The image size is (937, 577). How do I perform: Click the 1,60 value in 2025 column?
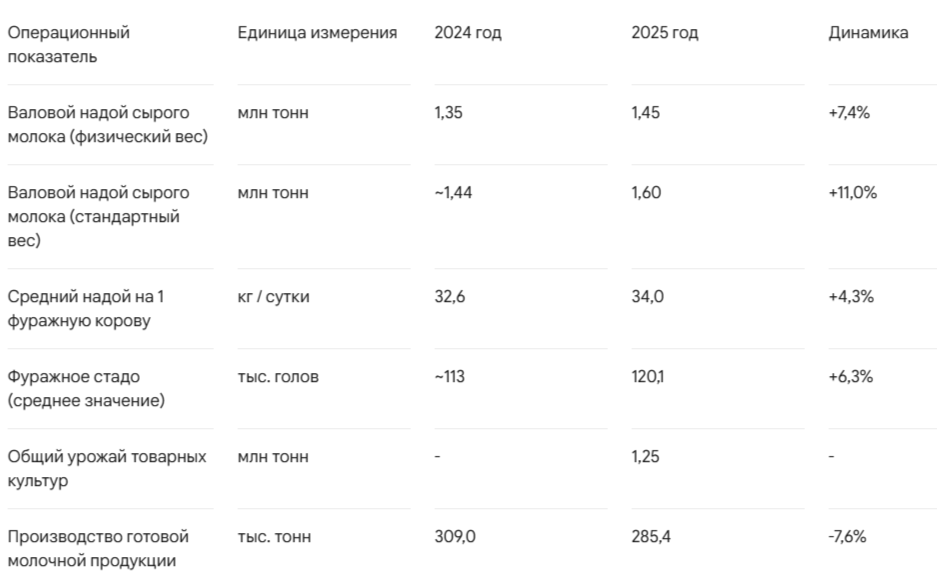coord(646,192)
